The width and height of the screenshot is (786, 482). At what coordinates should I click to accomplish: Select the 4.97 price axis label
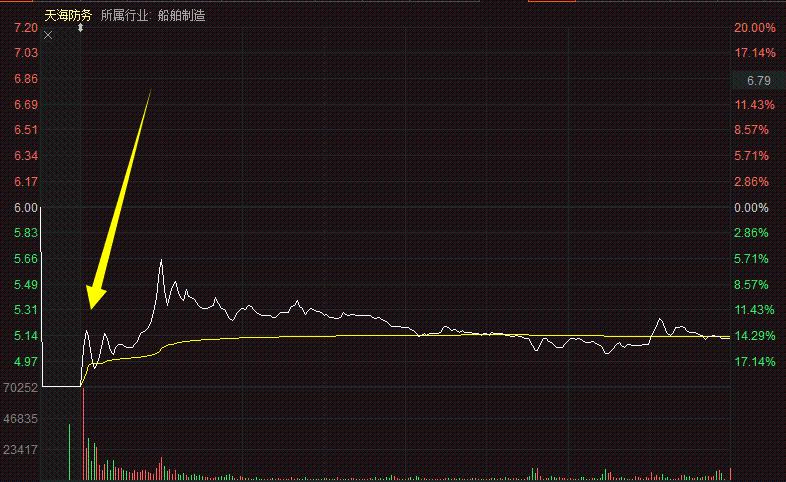click(x=26, y=361)
